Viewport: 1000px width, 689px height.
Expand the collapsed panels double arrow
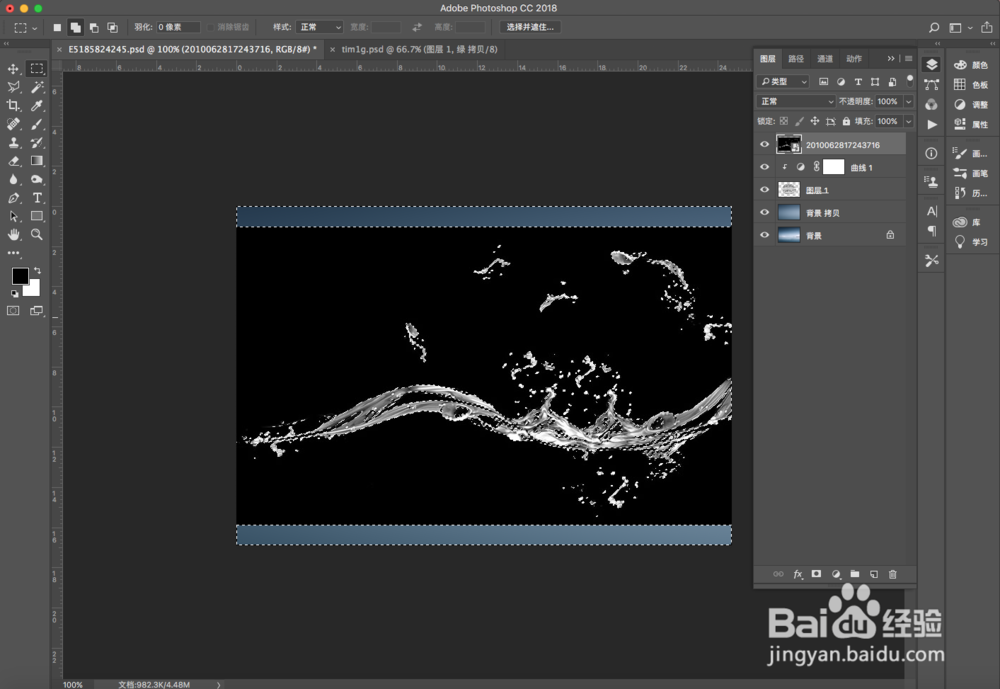coord(891,59)
